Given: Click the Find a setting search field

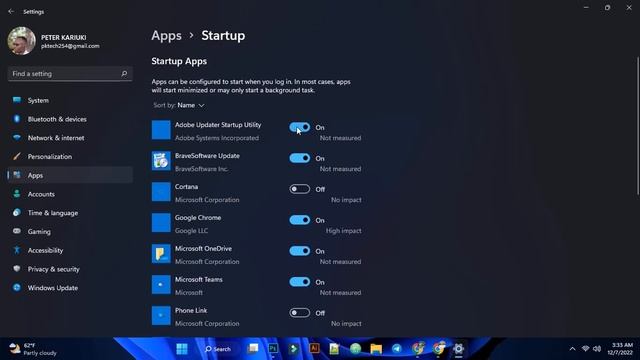Looking at the screenshot, I should pyautogui.click(x=70, y=74).
